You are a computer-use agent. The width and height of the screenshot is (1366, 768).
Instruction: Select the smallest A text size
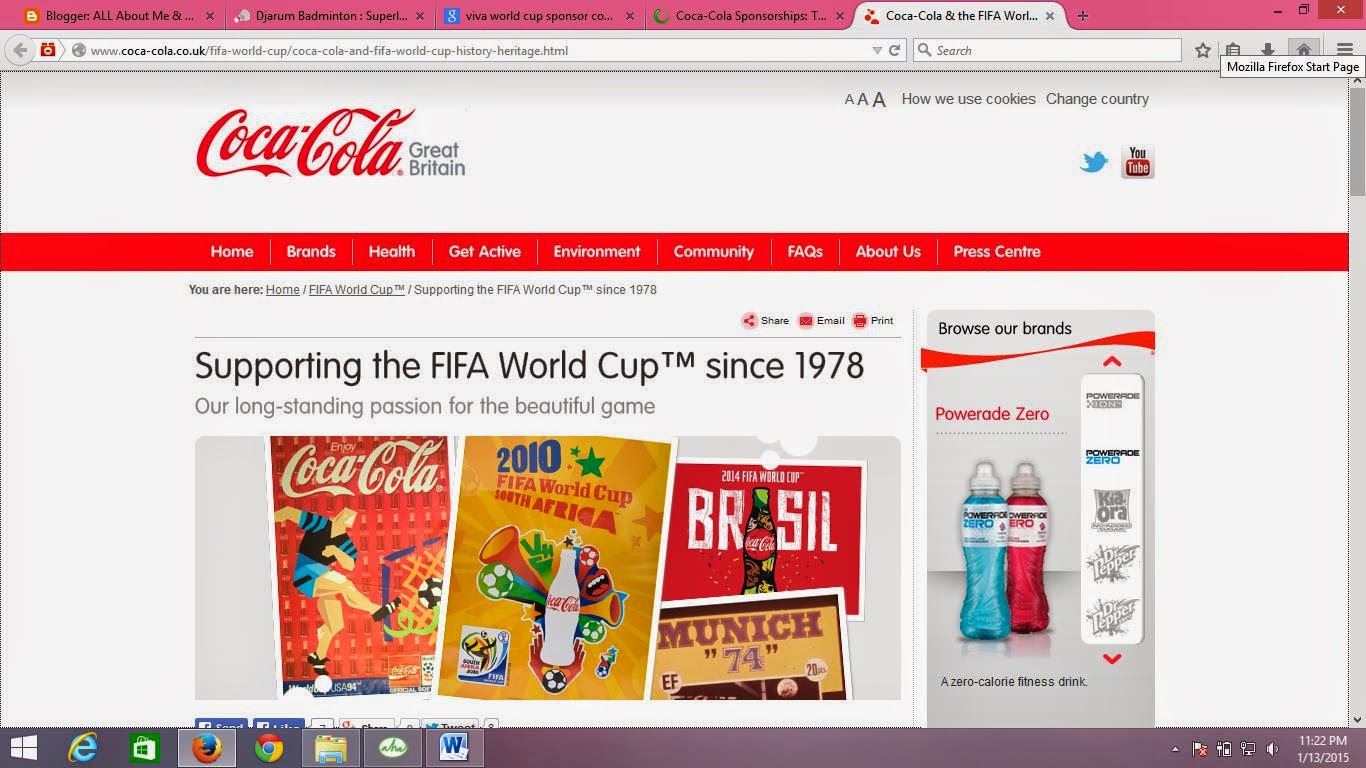pos(849,100)
